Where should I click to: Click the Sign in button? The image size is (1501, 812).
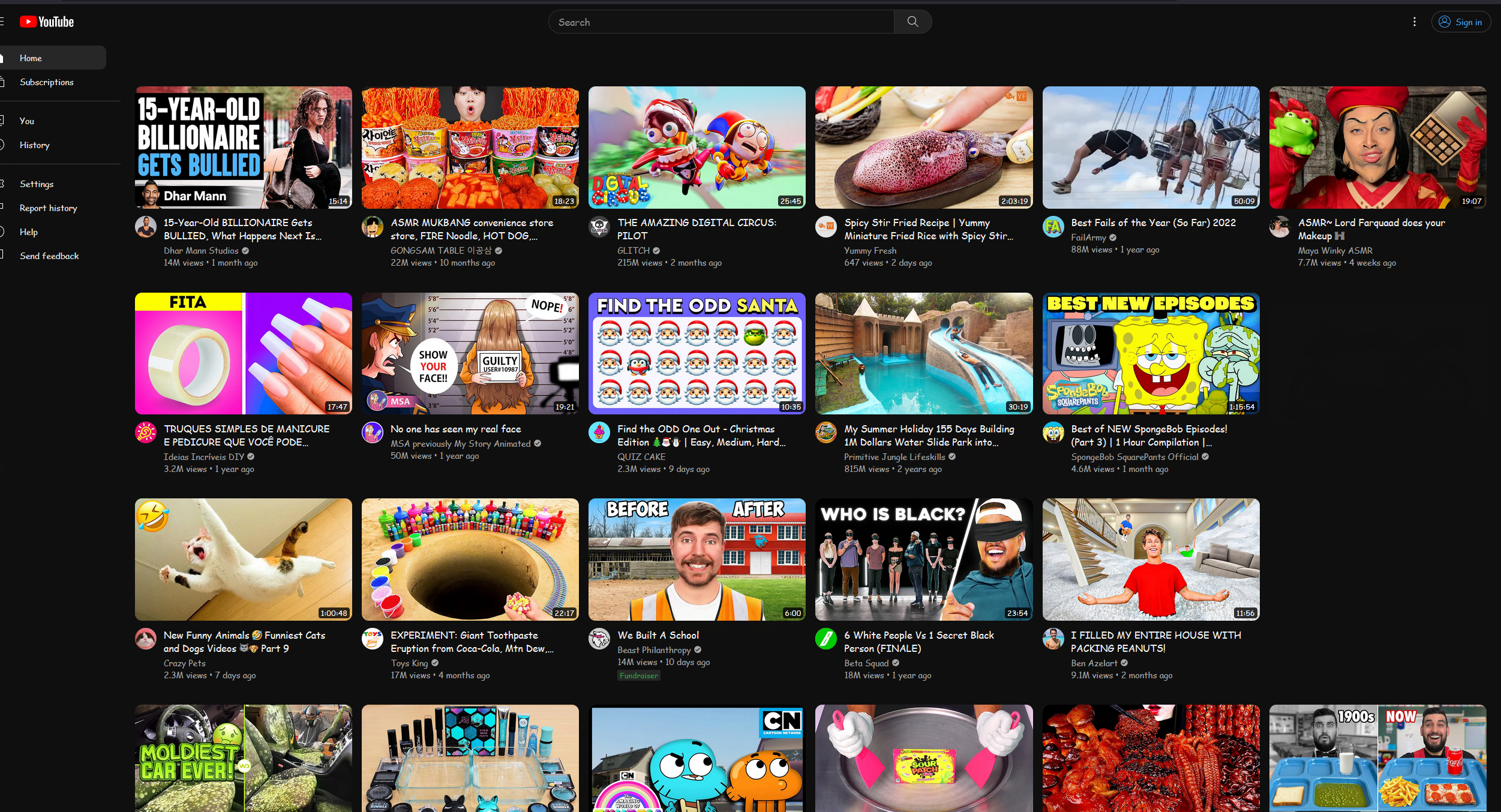pyautogui.click(x=1460, y=22)
